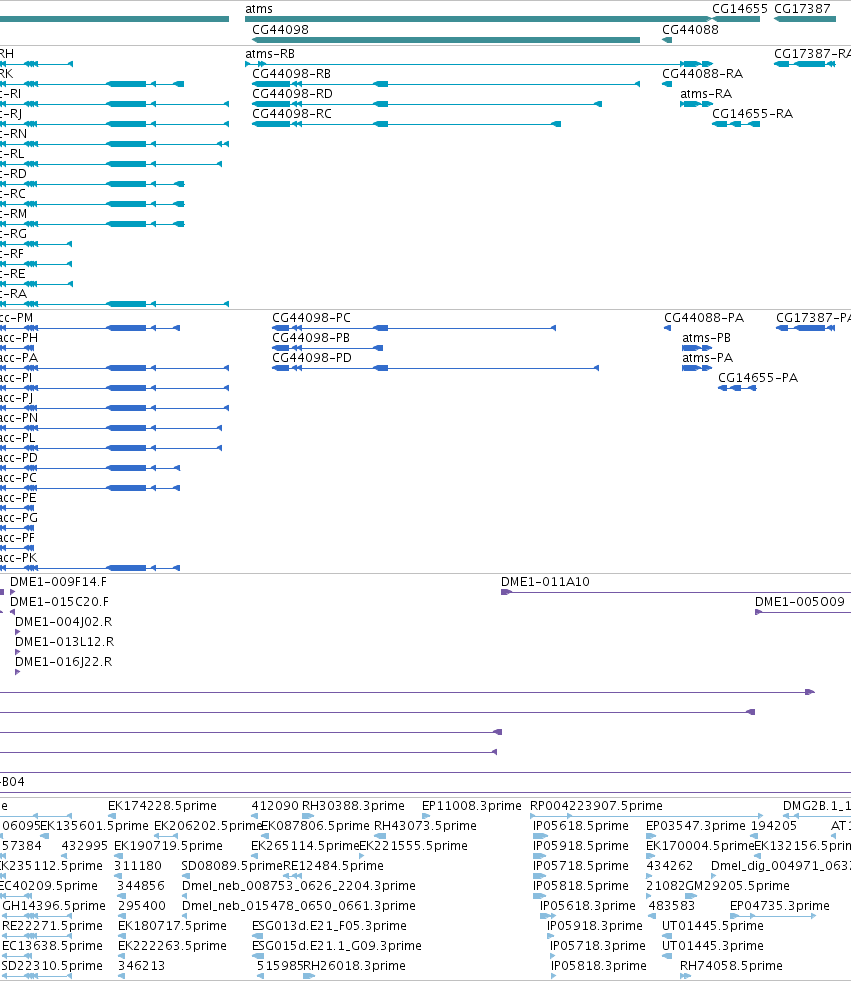Click the RP004223907.5prime EST label
The width and height of the screenshot is (851, 981).
point(596,806)
